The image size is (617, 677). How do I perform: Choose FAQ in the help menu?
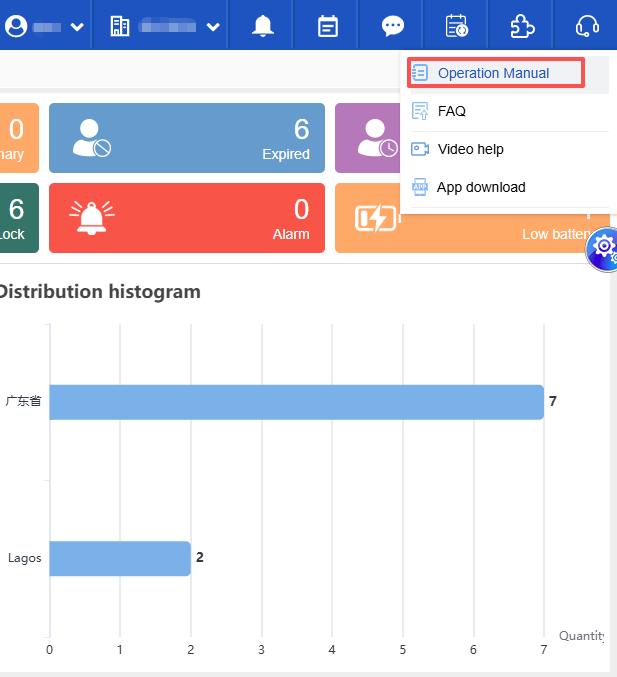451,111
